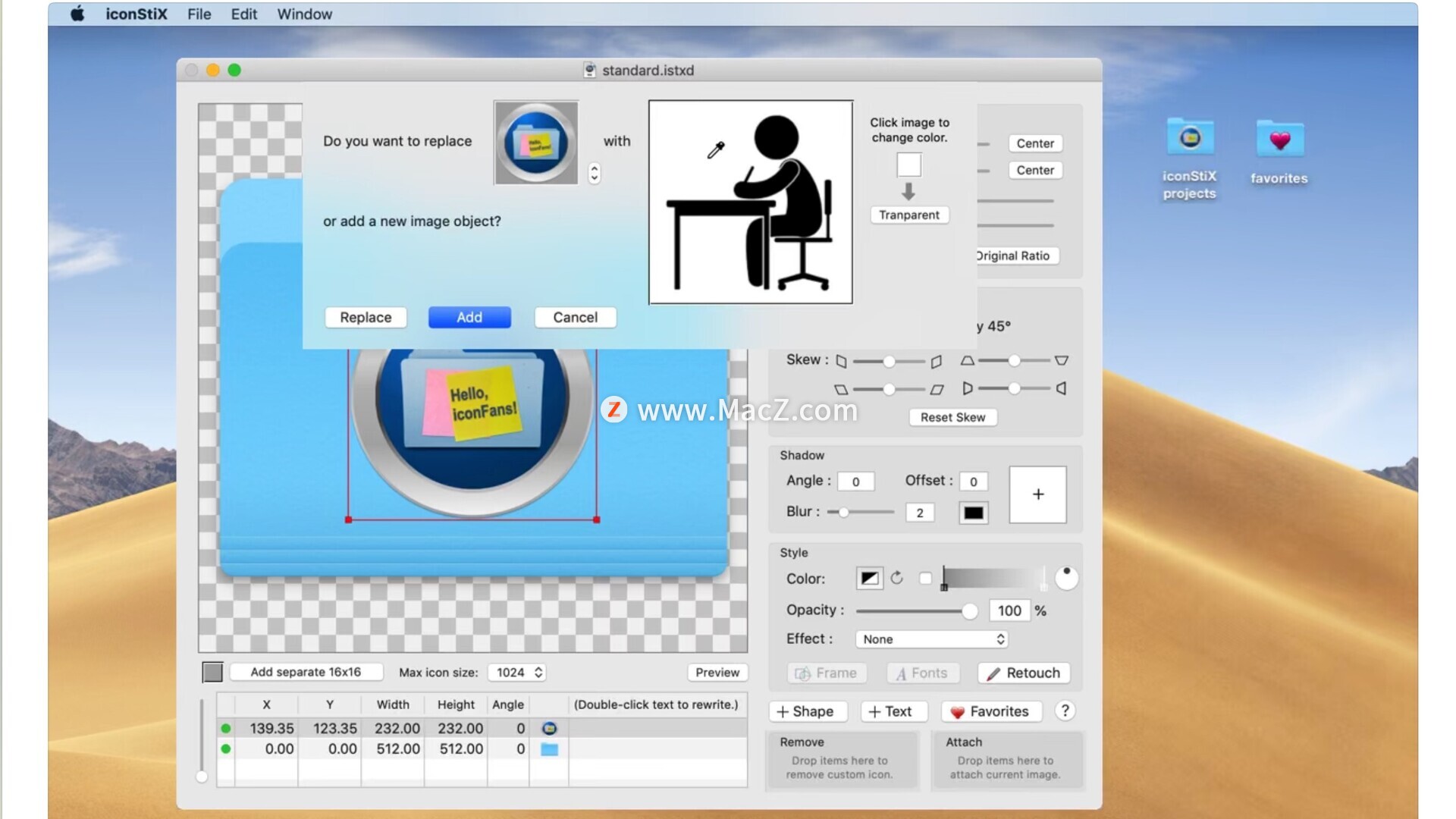
Task: Click the upper Center button
Action: (1035, 143)
